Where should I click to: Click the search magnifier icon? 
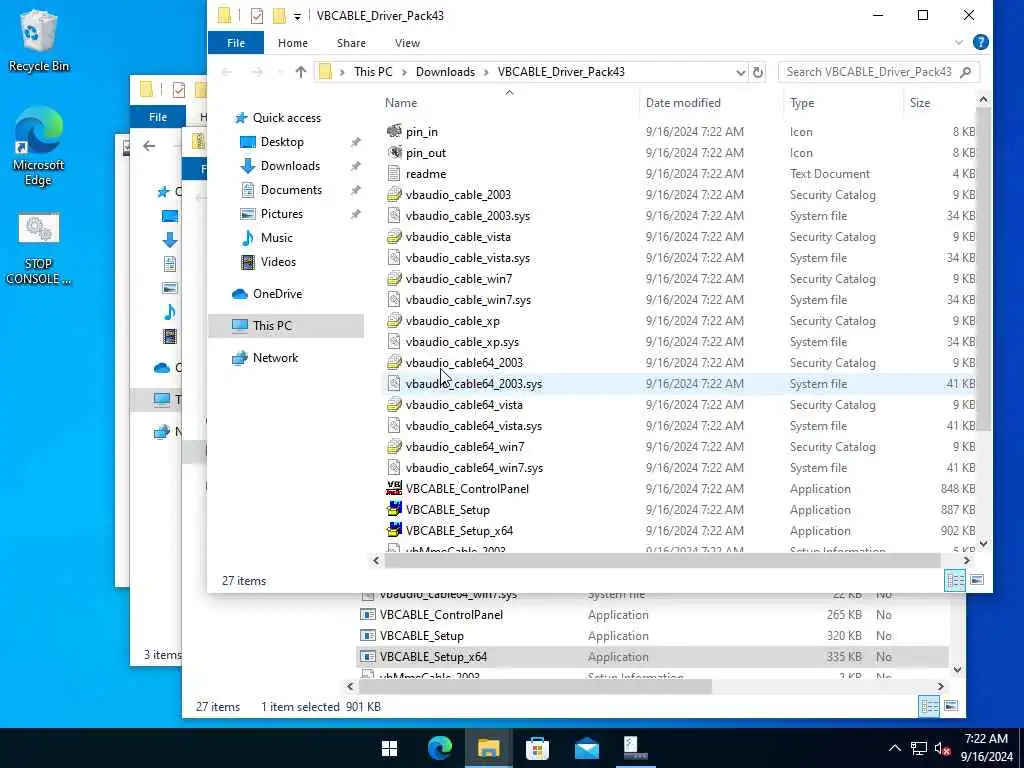966,72
